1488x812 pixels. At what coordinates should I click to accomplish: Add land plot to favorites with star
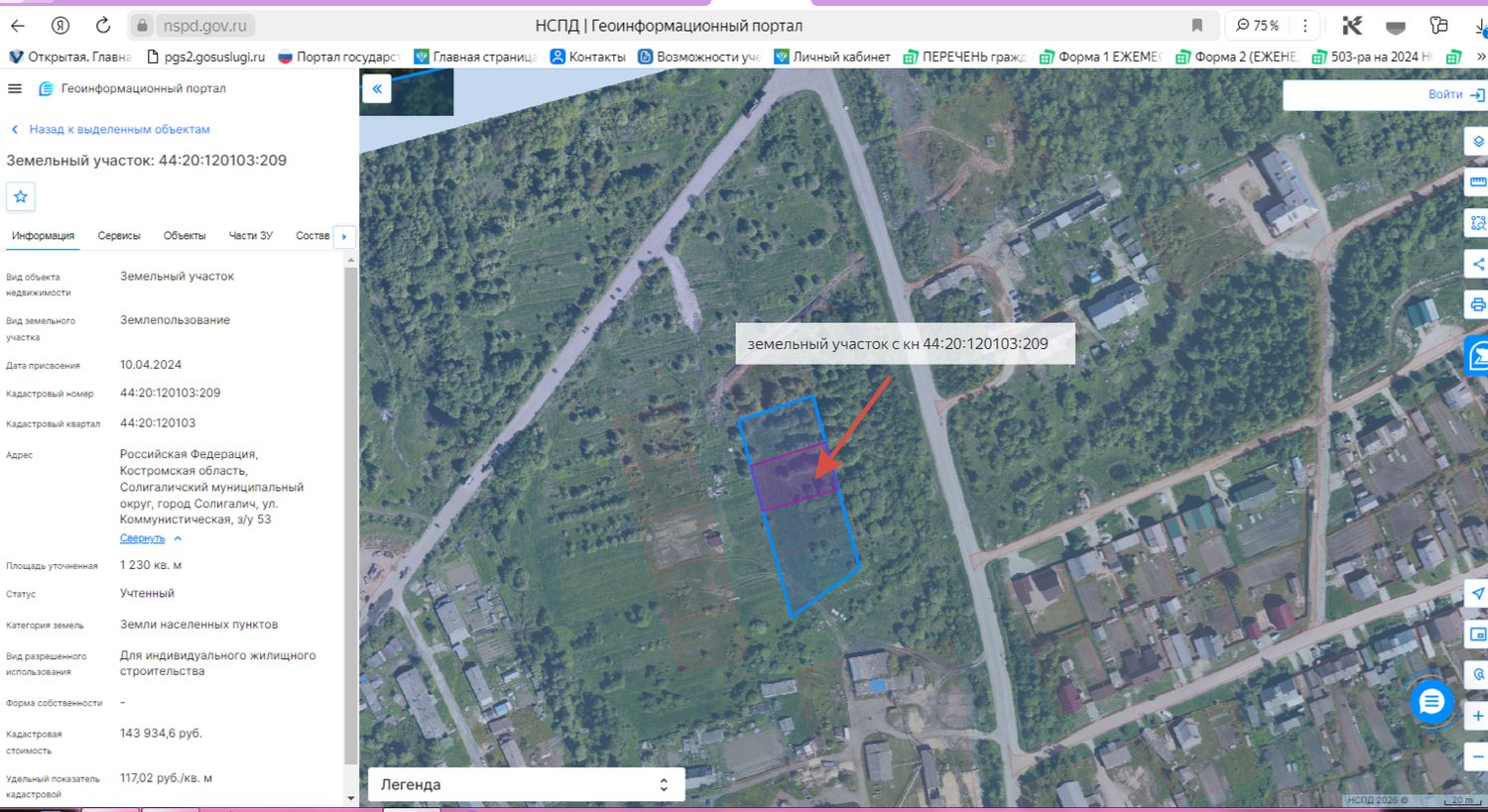(21, 196)
